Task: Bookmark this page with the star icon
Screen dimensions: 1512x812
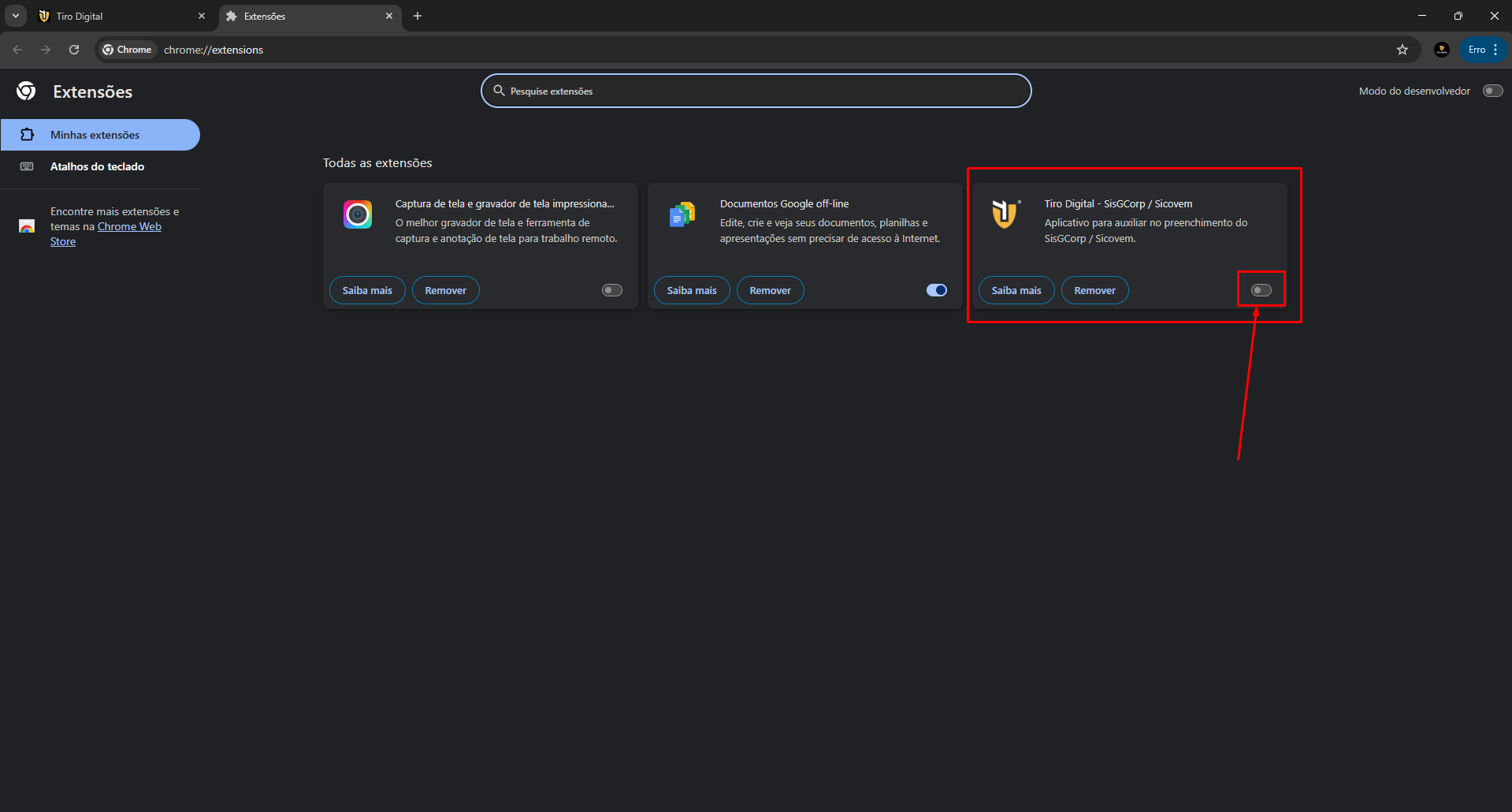Action: (x=1402, y=50)
